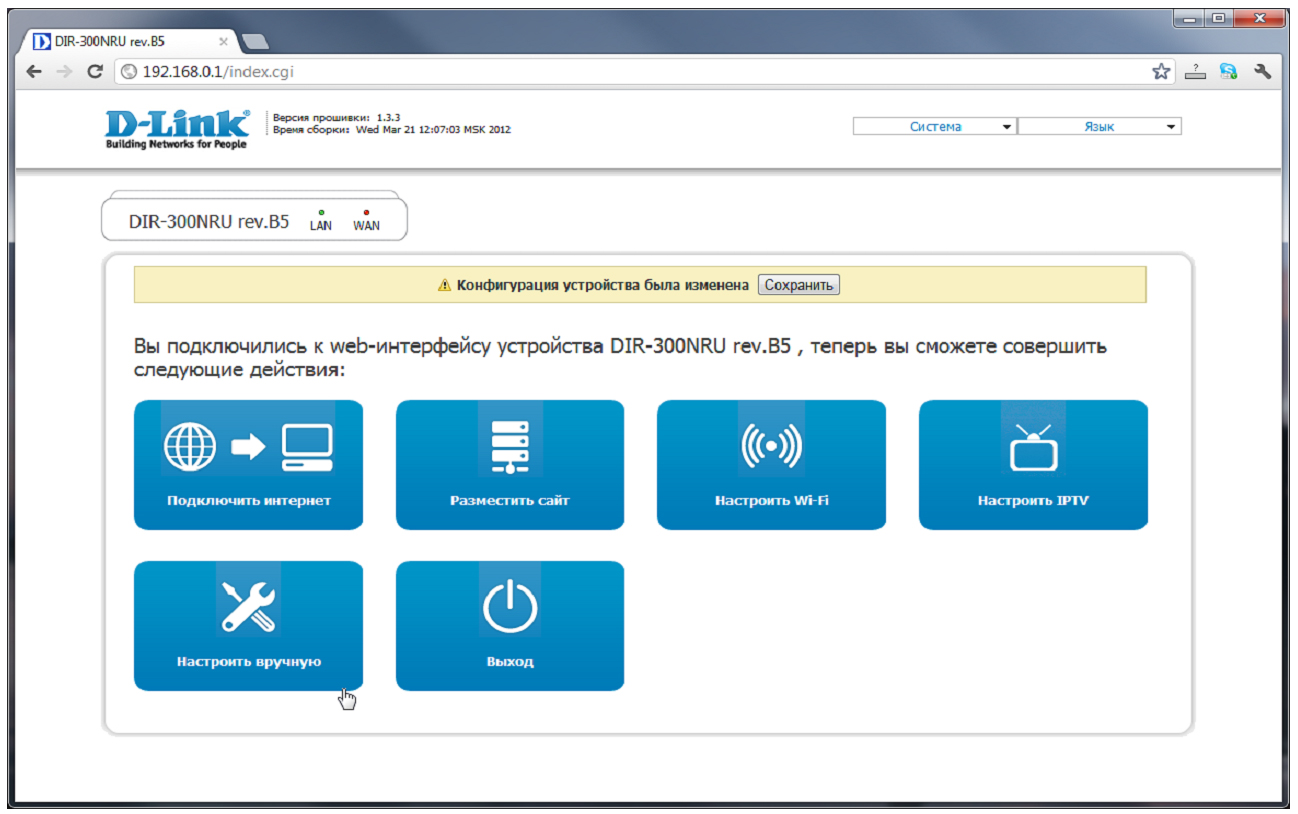The height and width of the screenshot is (814, 1298).
Task: Click the Настроить IPTV television tile
Action: pos(1032,464)
